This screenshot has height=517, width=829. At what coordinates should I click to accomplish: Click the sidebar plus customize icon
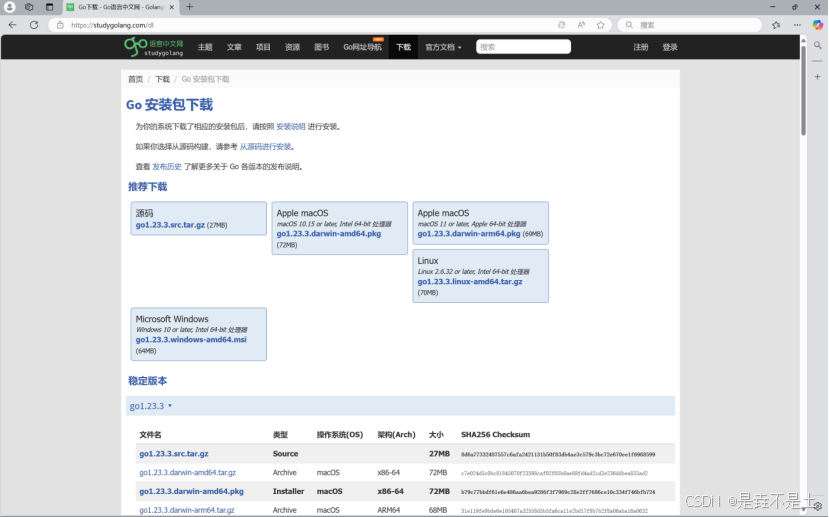click(x=817, y=77)
